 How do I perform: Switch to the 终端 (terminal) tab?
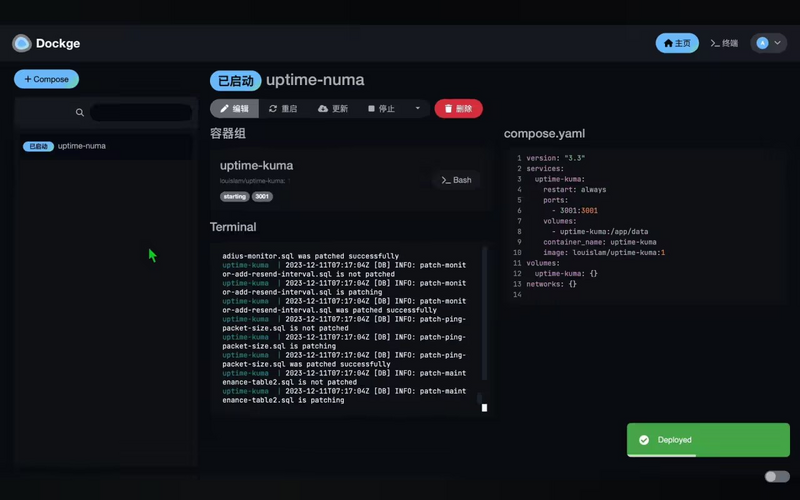(x=724, y=43)
